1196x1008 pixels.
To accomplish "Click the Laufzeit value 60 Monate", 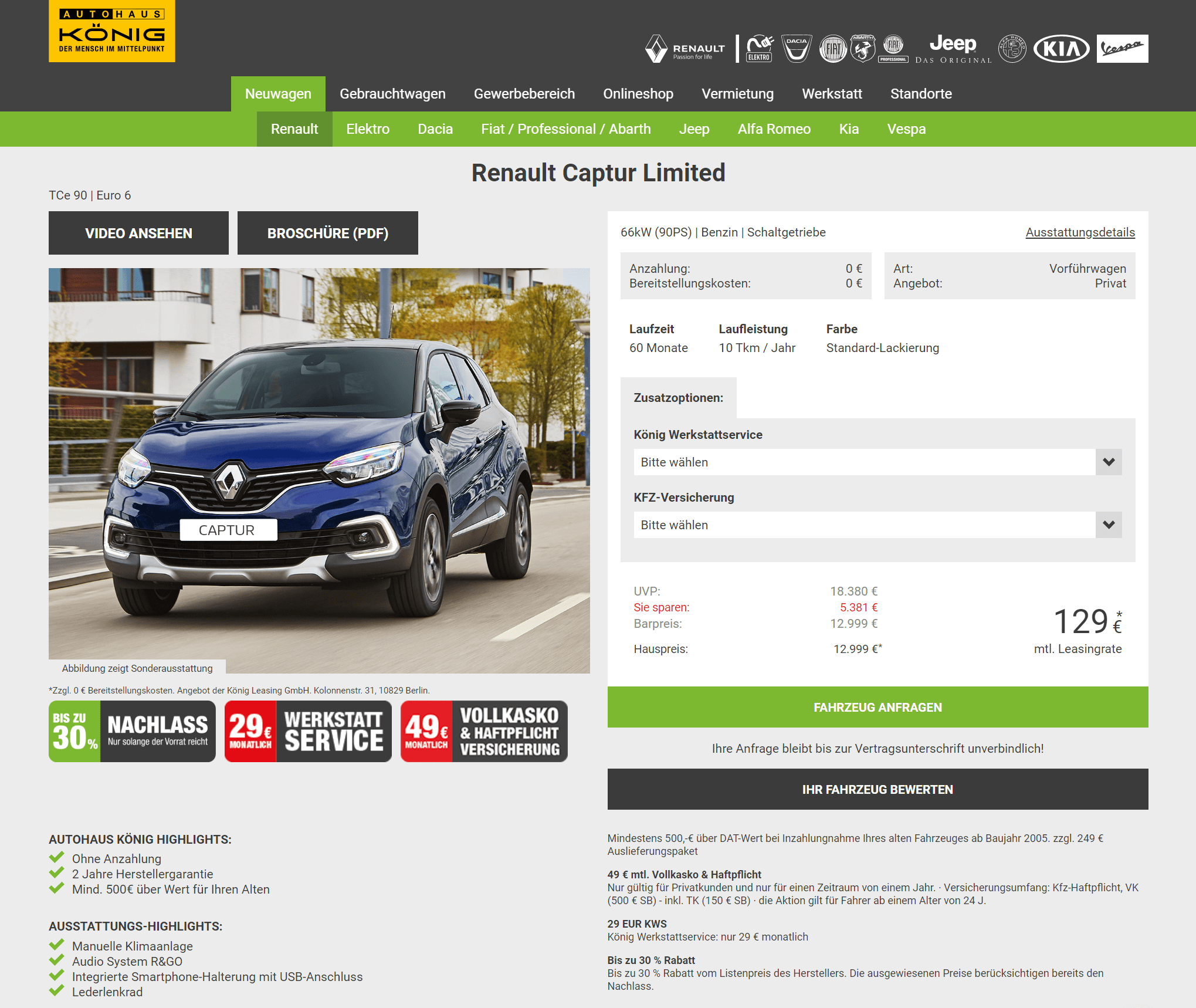I will (x=659, y=348).
